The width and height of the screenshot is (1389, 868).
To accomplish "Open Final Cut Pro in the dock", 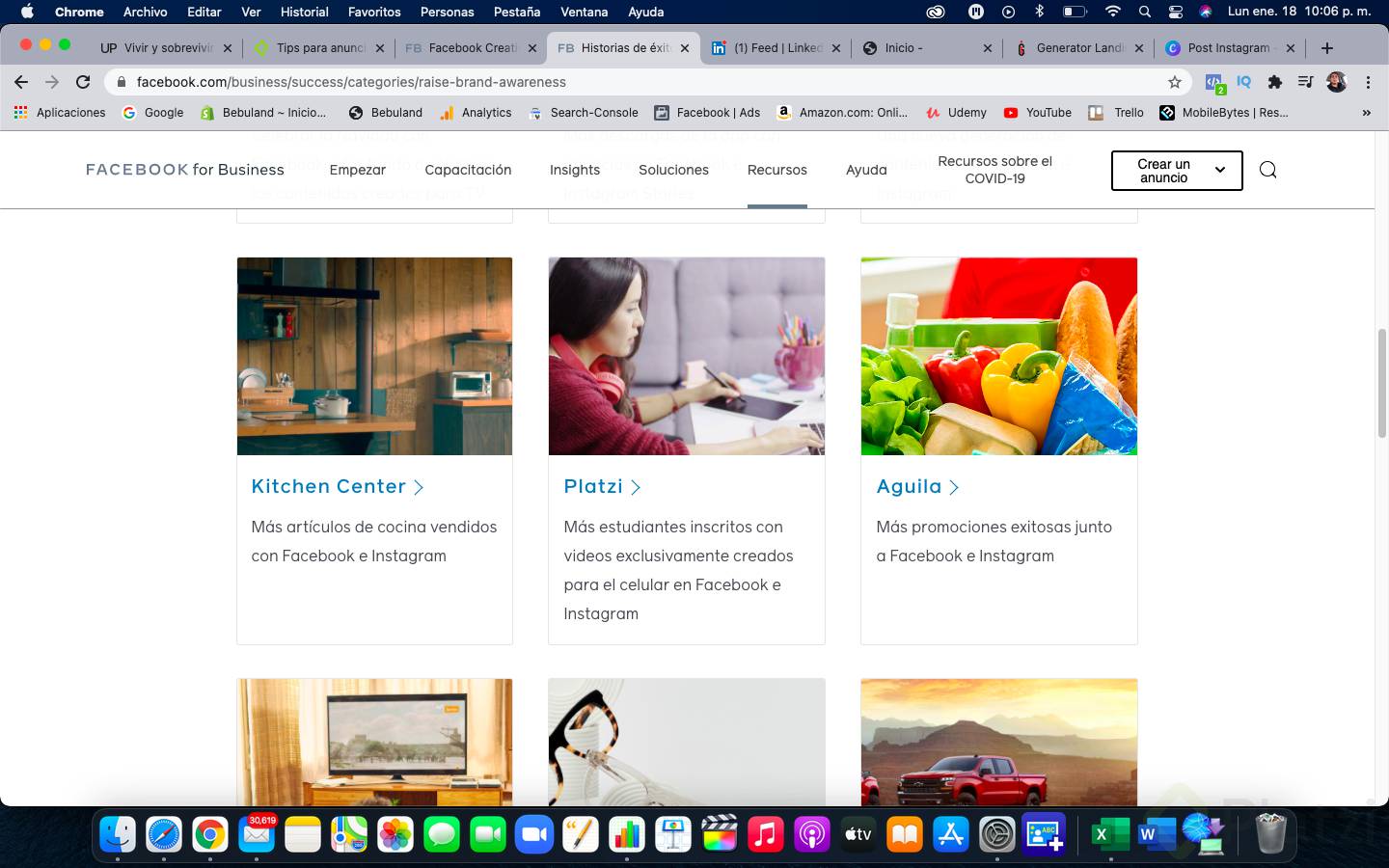I will pyautogui.click(x=720, y=834).
